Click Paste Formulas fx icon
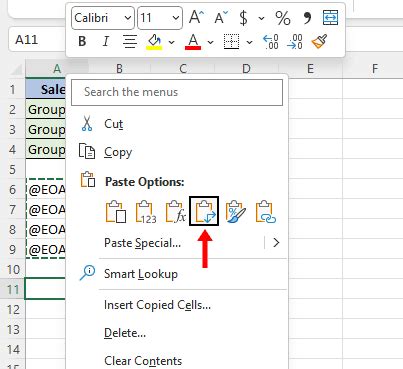Viewport: 403px width, 369px height. click(175, 211)
